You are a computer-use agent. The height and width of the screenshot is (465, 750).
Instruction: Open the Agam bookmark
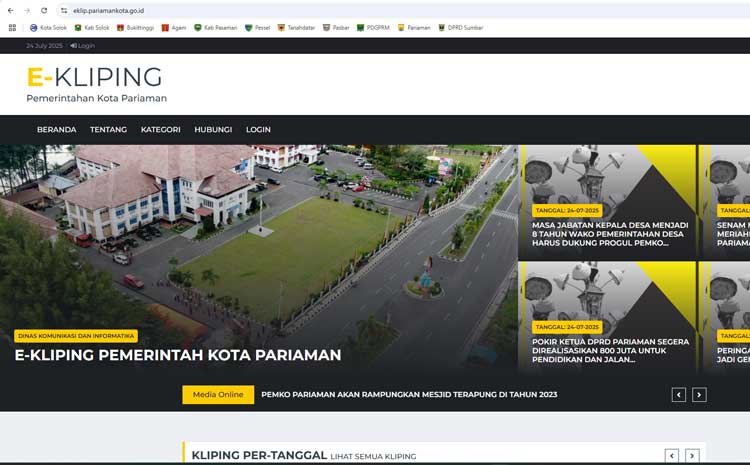(174, 28)
